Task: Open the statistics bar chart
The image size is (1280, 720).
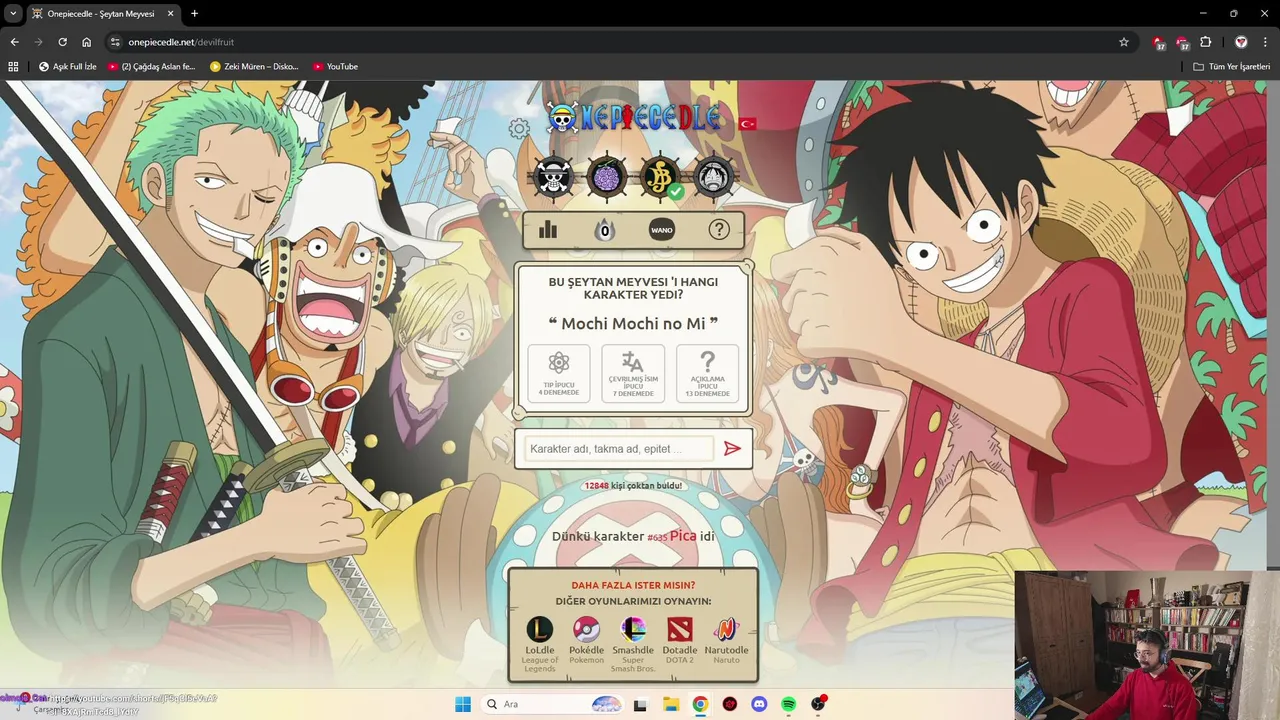Action: pos(548,230)
